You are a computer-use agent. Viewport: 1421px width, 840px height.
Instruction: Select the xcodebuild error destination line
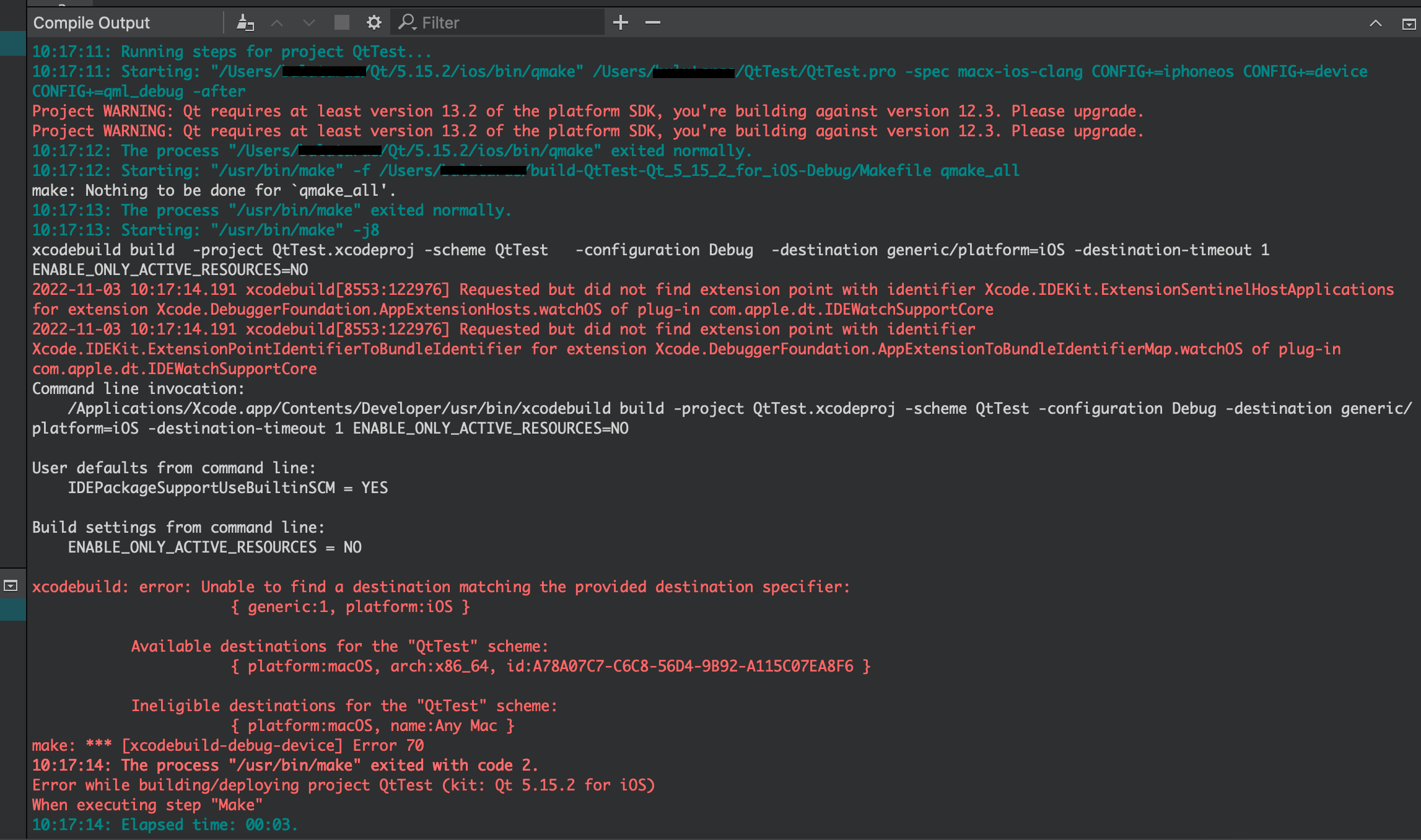(x=441, y=587)
